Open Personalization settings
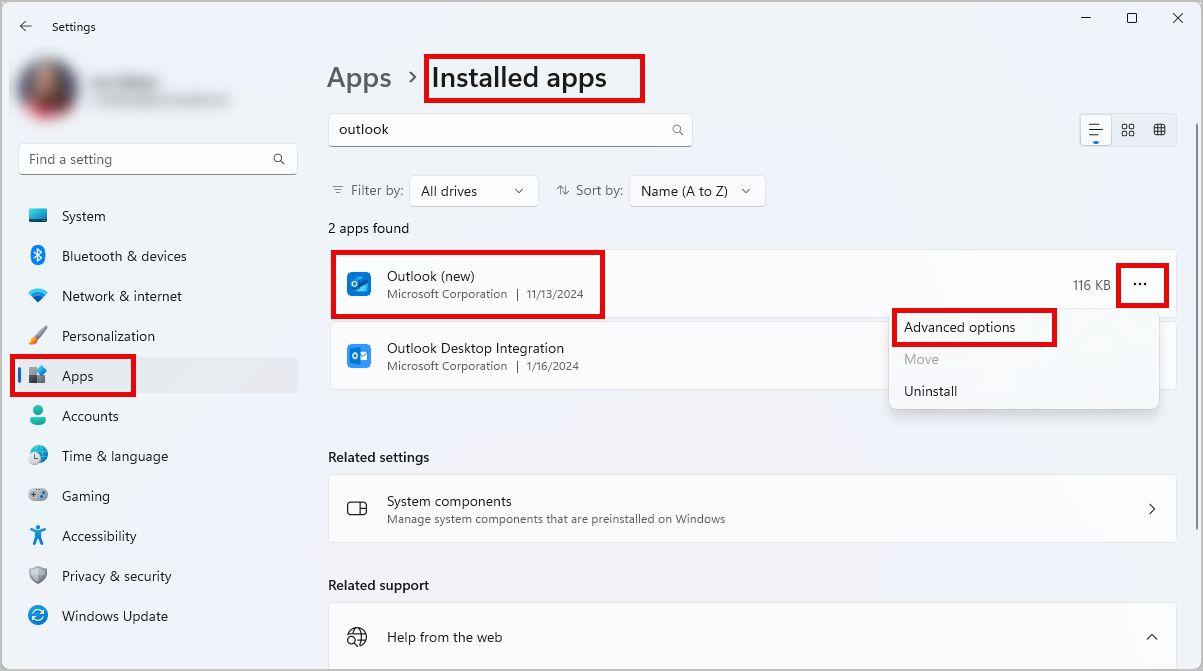This screenshot has height=671, width=1203. tap(158, 336)
